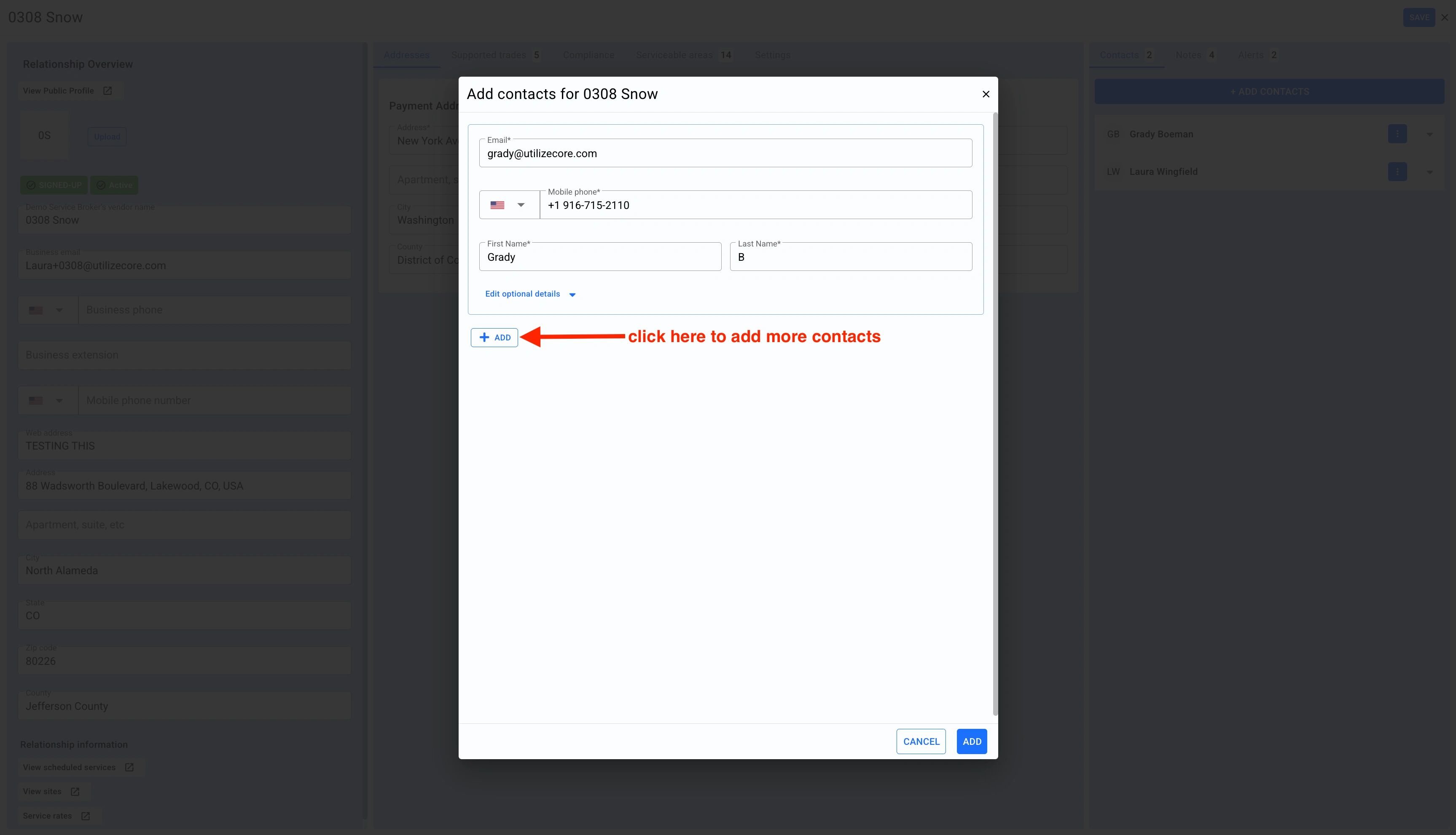
Task: Close the Add contacts dialog
Action: pyautogui.click(x=986, y=94)
